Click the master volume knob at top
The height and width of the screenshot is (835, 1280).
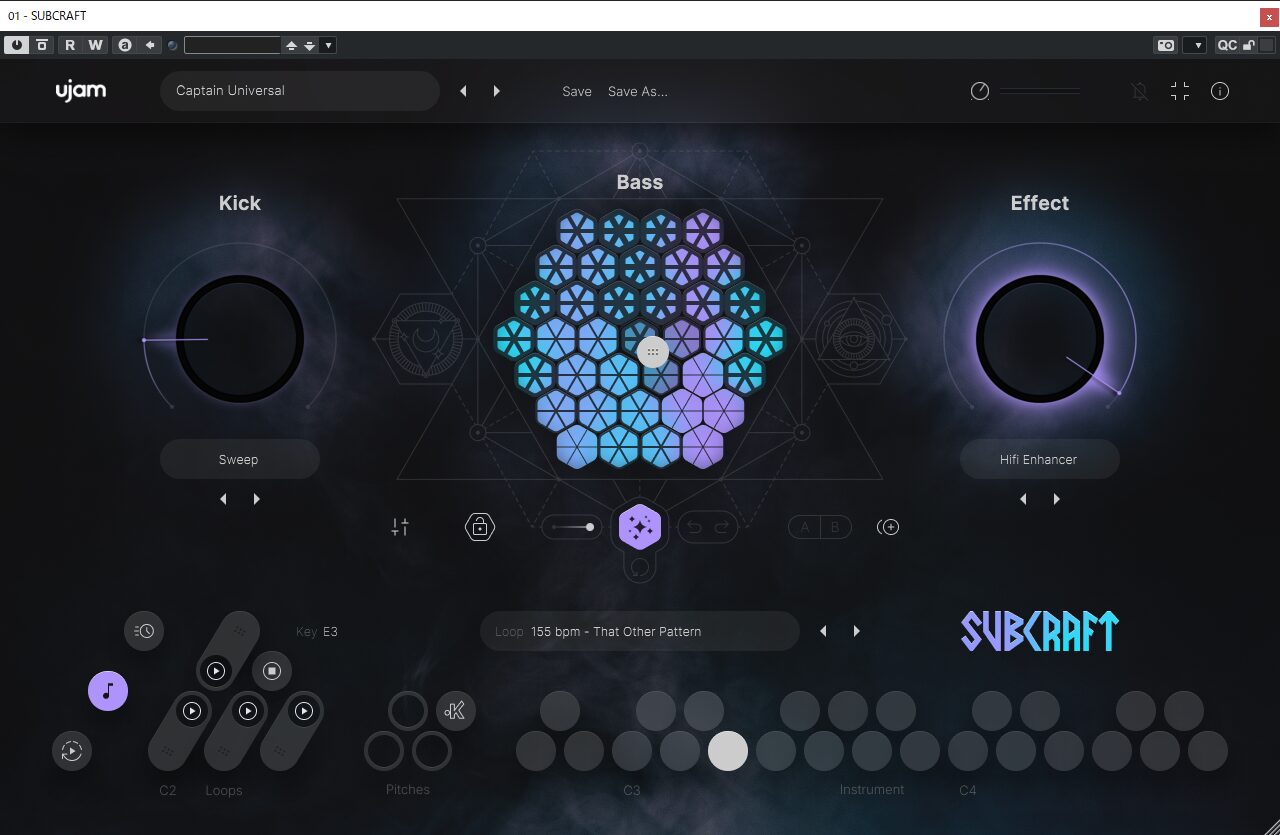(980, 91)
